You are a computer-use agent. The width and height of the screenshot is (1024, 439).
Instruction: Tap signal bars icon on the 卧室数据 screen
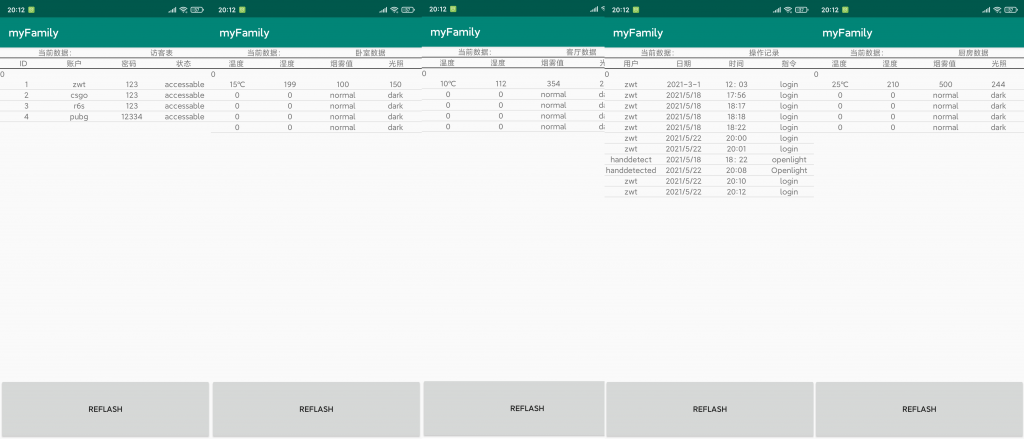pos(383,10)
